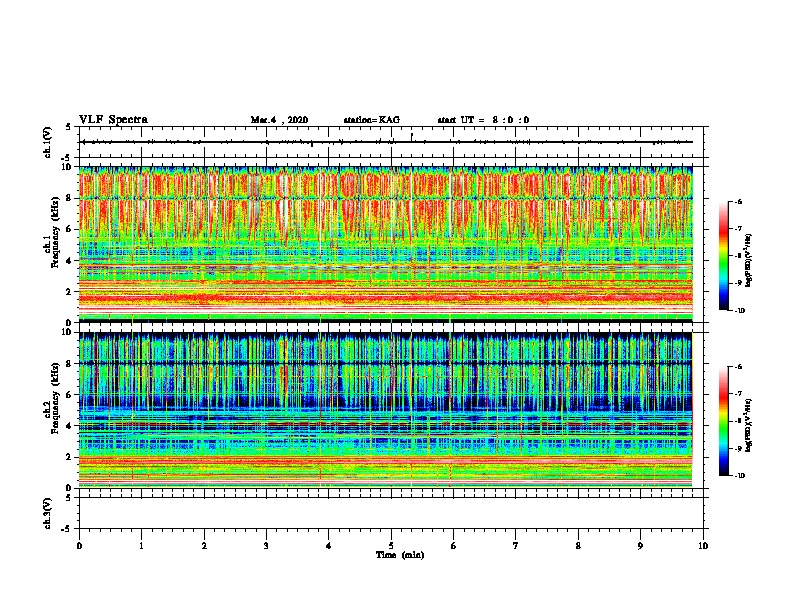Click the ch.1 voltage waveform trace panel
This screenshot has width=792, height=612.
click(x=391, y=142)
